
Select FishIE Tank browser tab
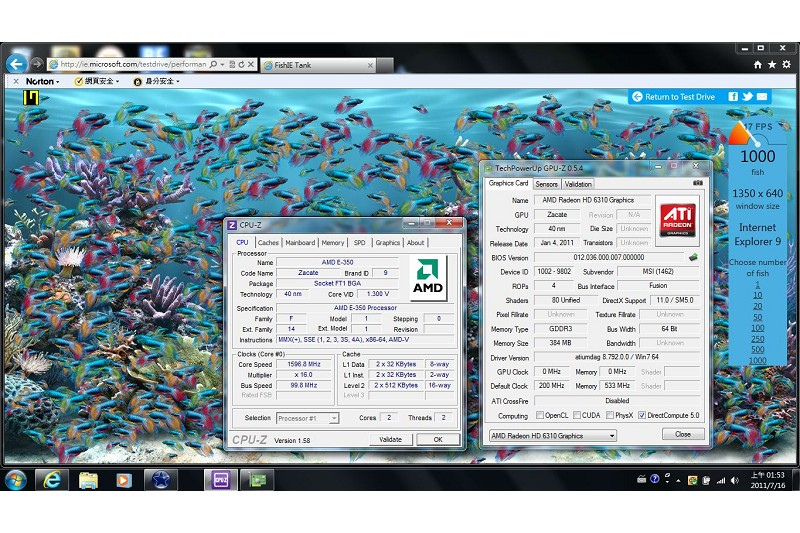pos(317,65)
